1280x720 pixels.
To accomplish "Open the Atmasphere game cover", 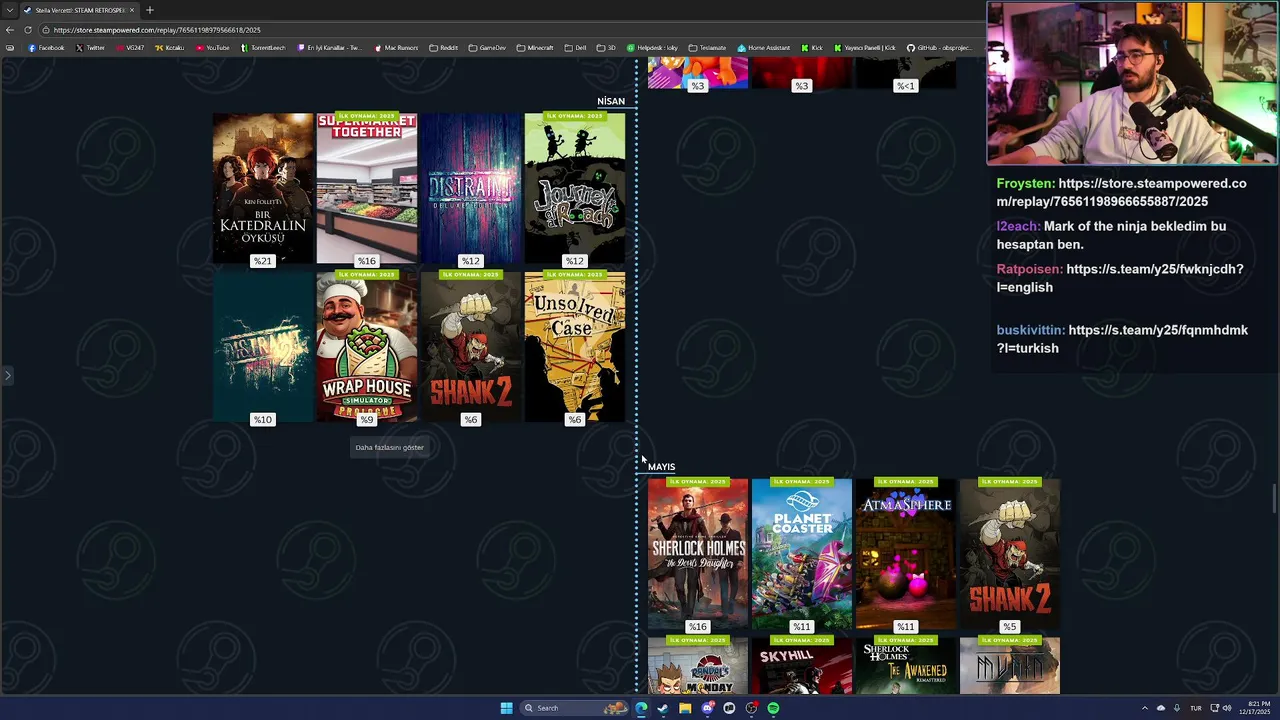I will 905,553.
